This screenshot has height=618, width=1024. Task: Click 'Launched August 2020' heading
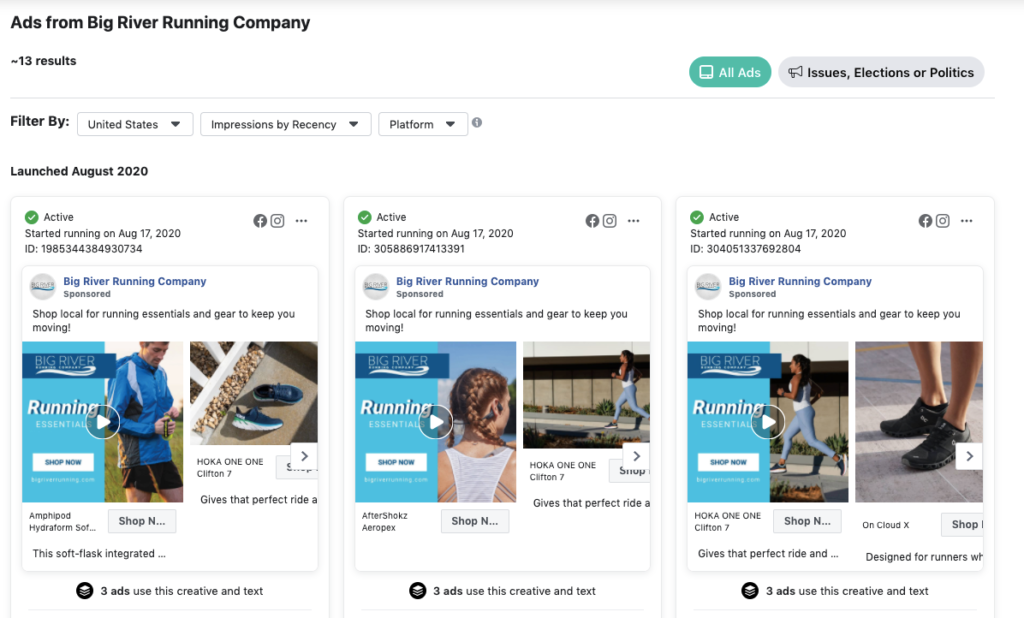point(79,171)
